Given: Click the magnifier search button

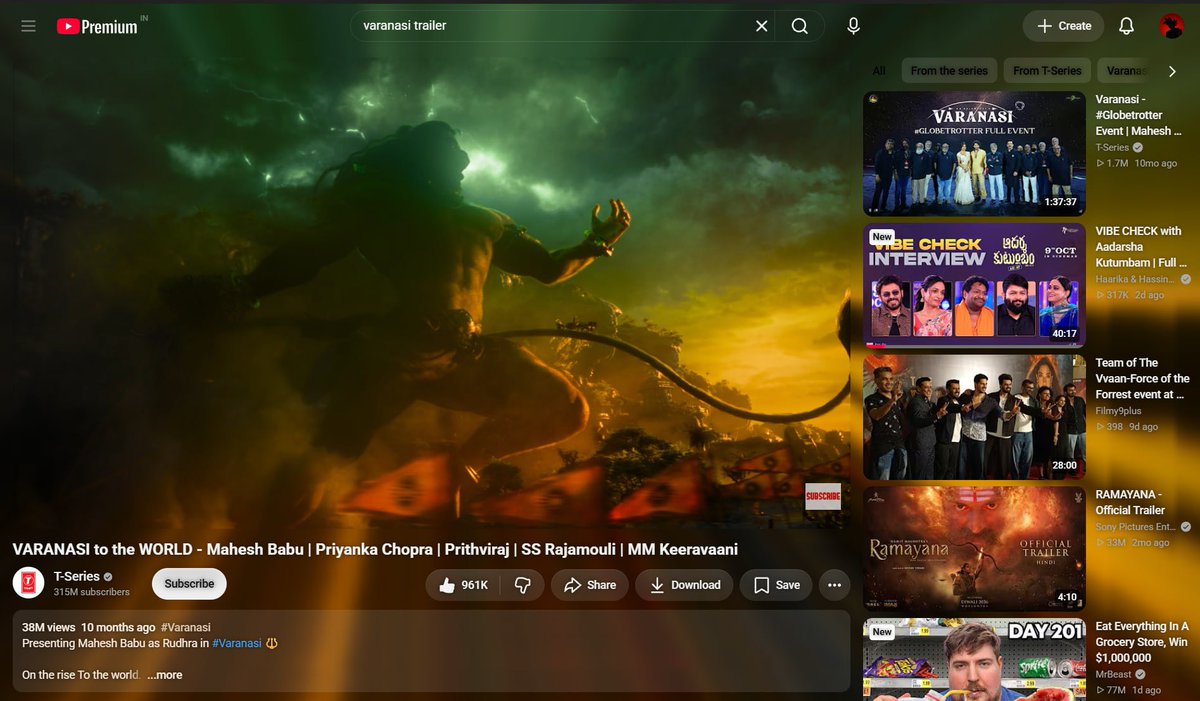Looking at the screenshot, I should (800, 26).
